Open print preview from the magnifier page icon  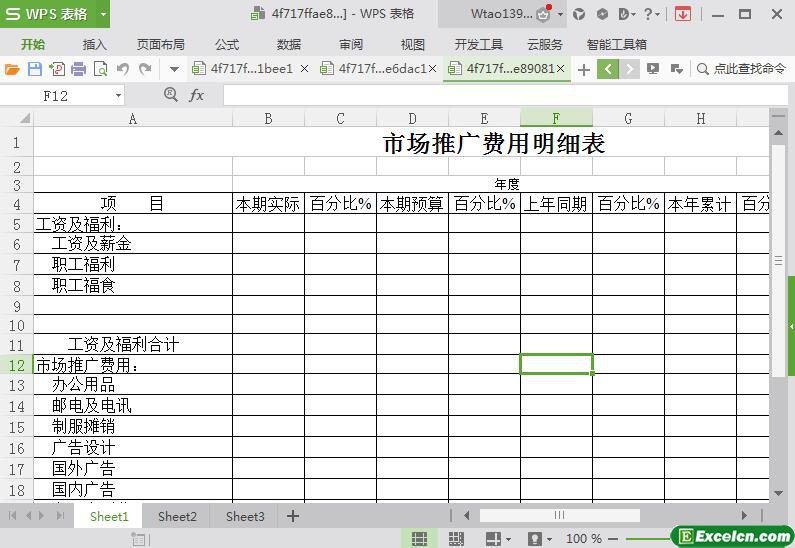tap(100, 69)
